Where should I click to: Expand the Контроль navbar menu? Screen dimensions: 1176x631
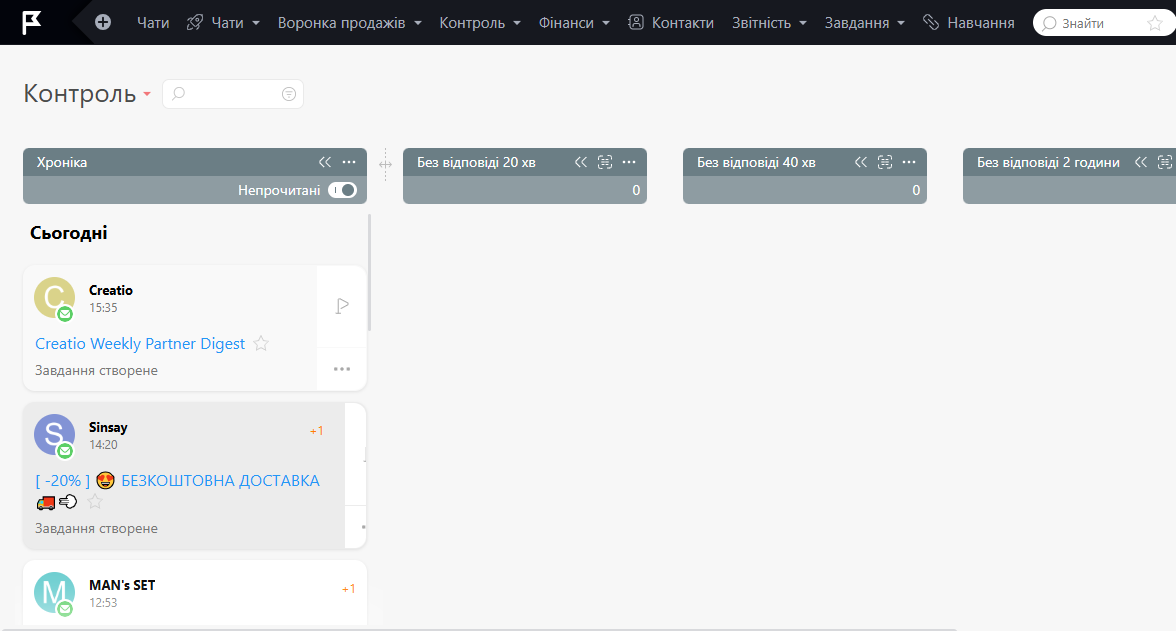[x=480, y=23]
